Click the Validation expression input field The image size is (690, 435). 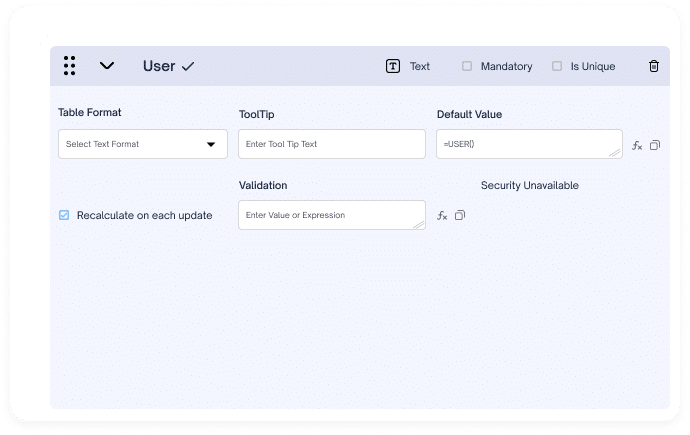[332, 215]
